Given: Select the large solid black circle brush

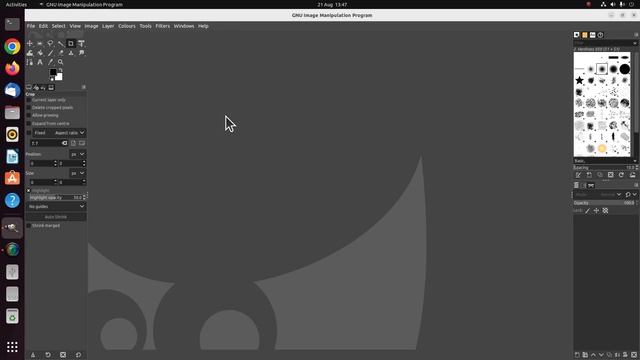Looking at the screenshot, I should (x=624, y=69).
